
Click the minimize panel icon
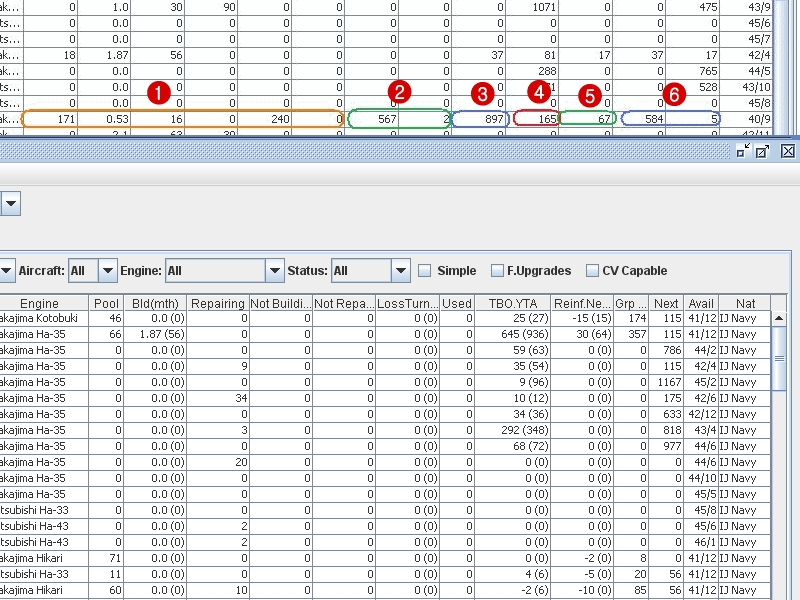(743, 151)
